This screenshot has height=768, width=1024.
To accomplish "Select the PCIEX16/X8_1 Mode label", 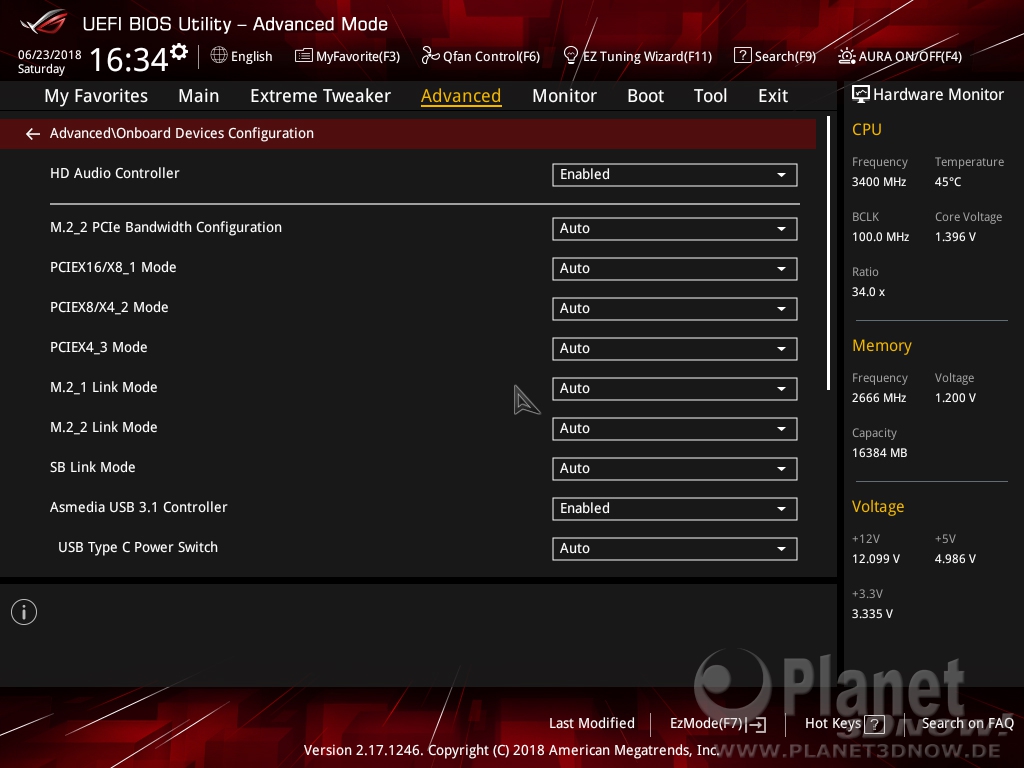I will click(x=113, y=268).
